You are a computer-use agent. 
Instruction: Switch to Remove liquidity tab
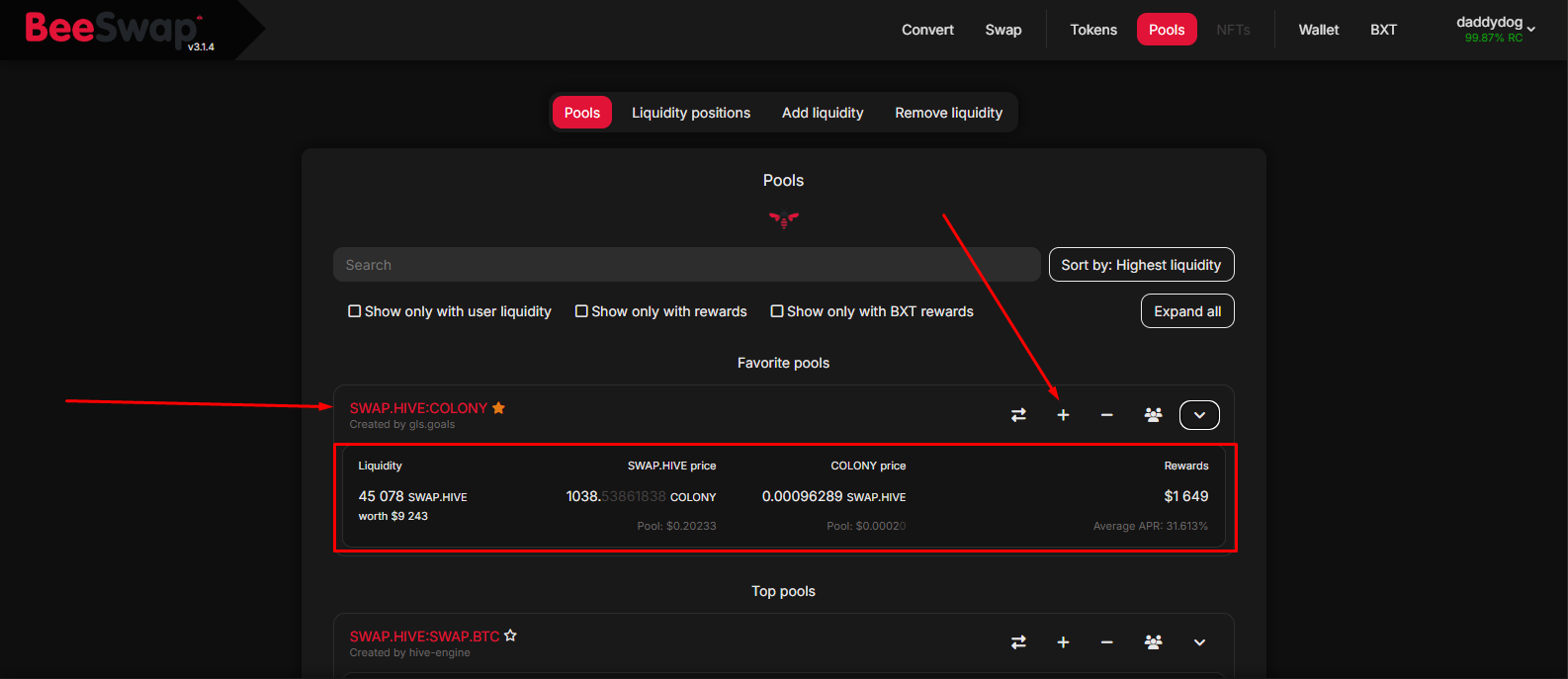949,113
